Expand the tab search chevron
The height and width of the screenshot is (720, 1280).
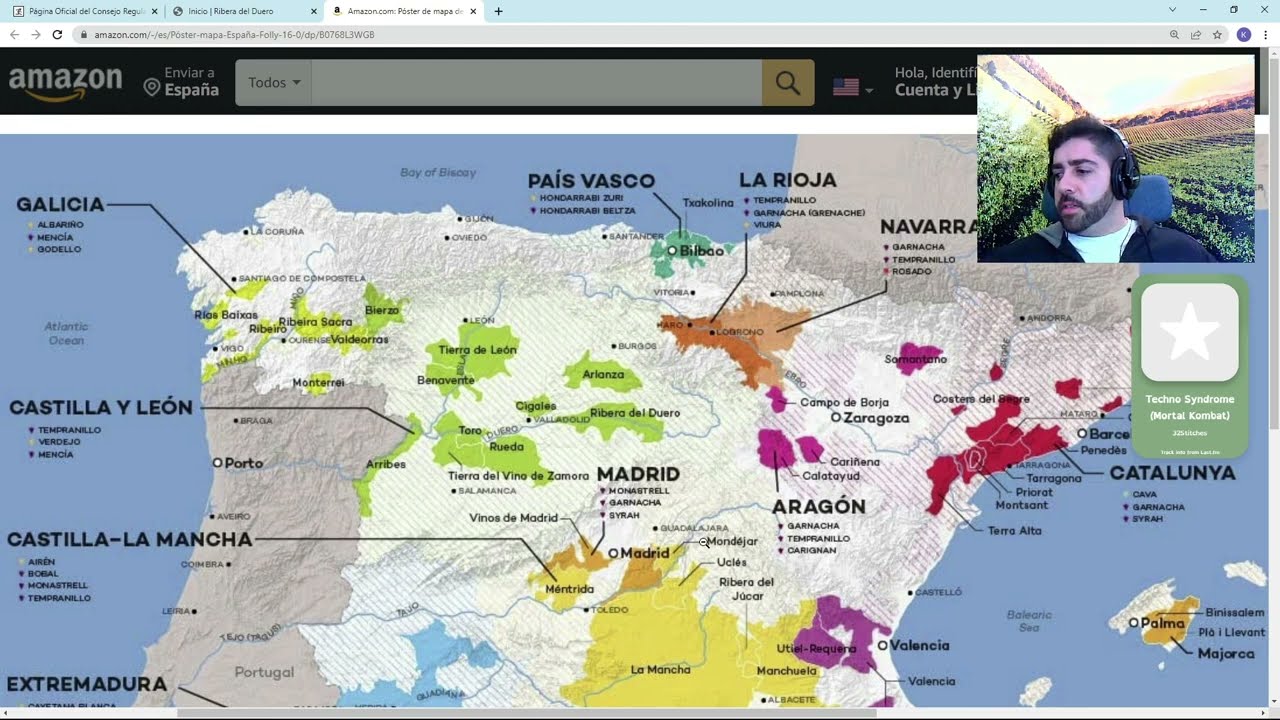pos(1172,10)
